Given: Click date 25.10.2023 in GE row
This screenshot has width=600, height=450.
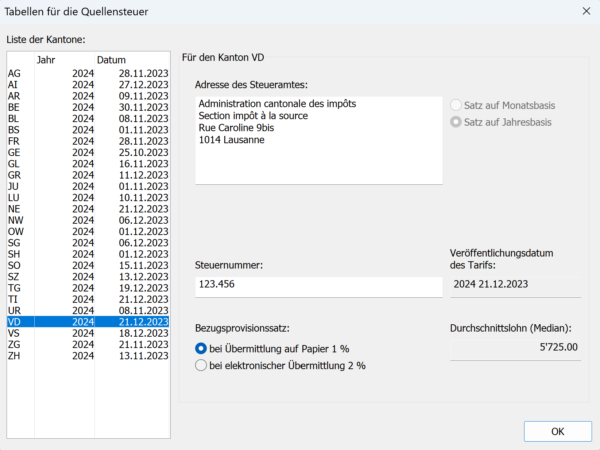Looking at the screenshot, I should 143,152.
